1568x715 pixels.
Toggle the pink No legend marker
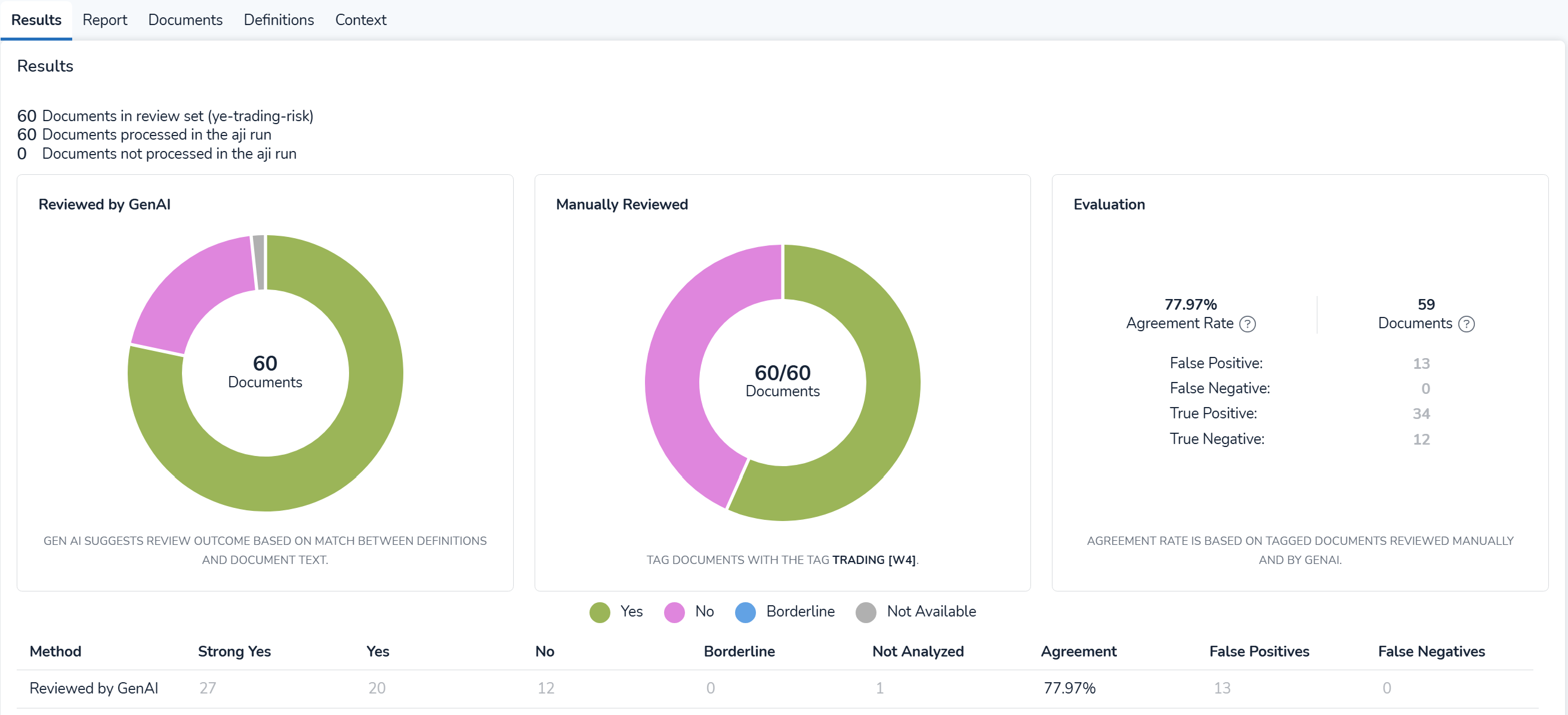click(x=674, y=612)
